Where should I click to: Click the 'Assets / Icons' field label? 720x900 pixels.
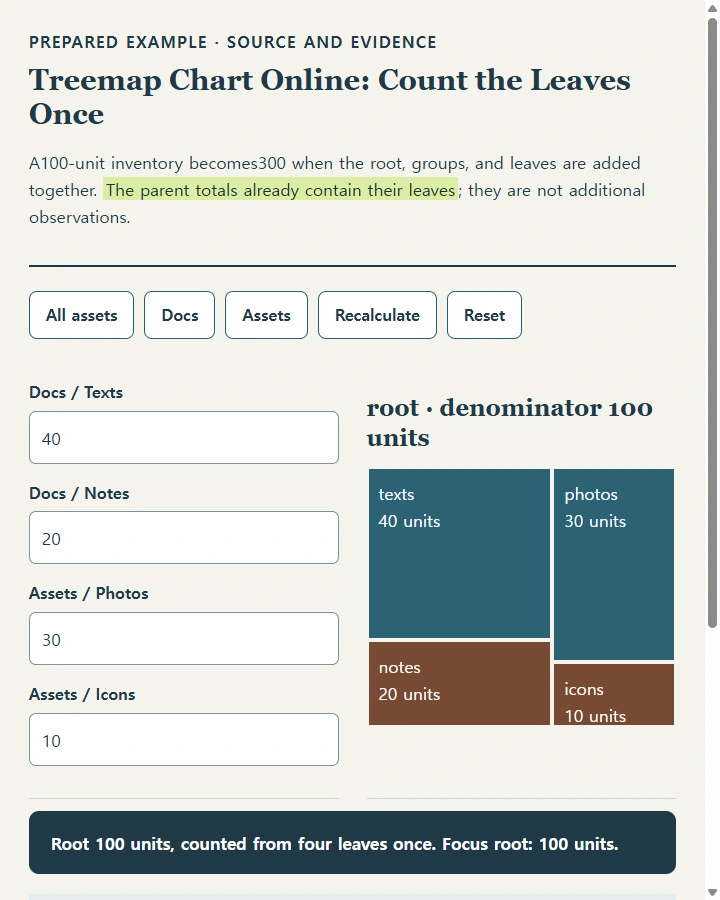(82, 695)
